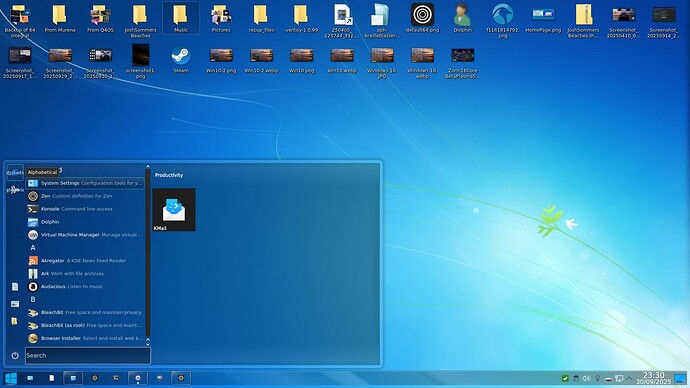
Task: Open Akregator news feed reader entry
Action: tap(85, 260)
